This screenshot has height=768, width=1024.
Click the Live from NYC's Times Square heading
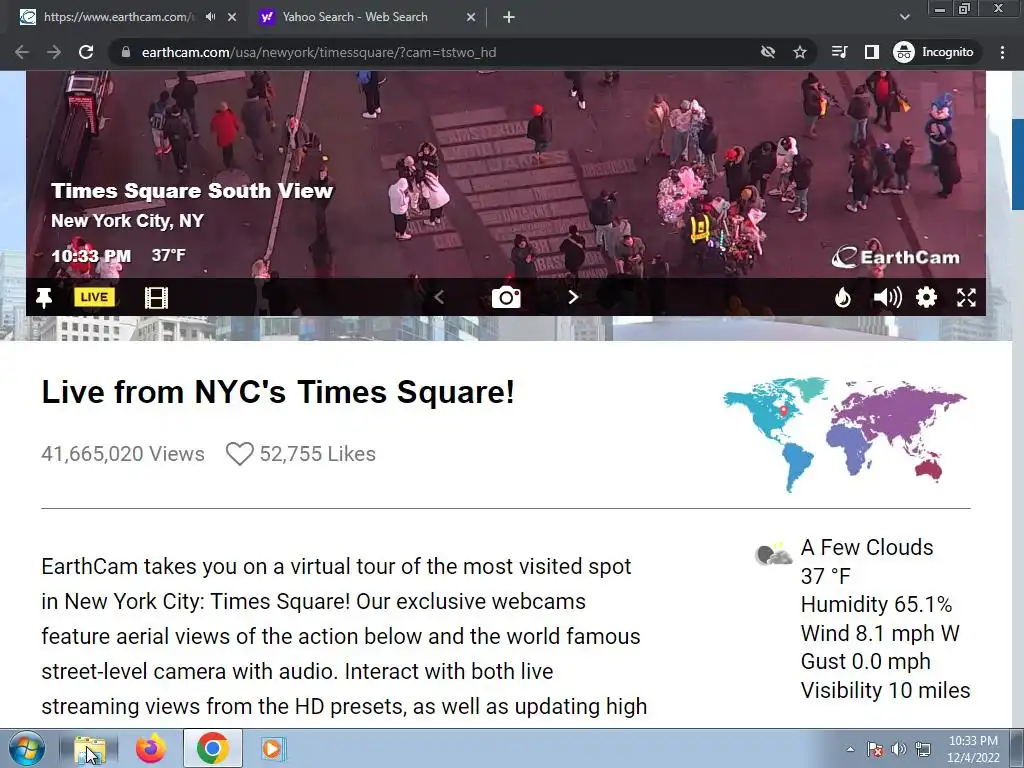click(x=278, y=392)
